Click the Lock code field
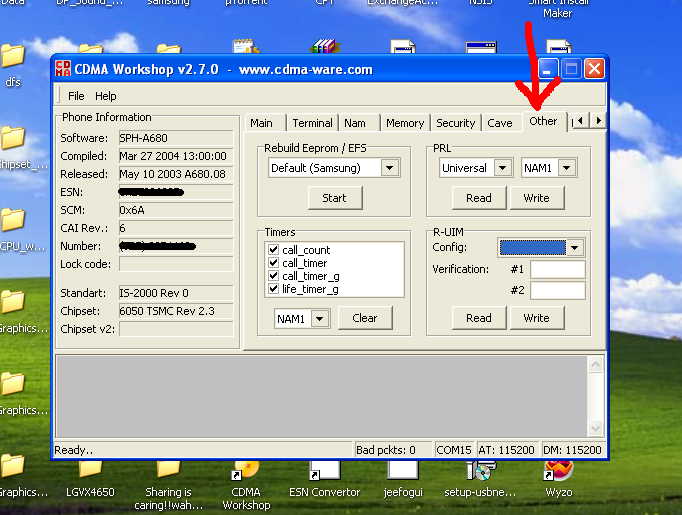The image size is (682, 515). point(176,264)
